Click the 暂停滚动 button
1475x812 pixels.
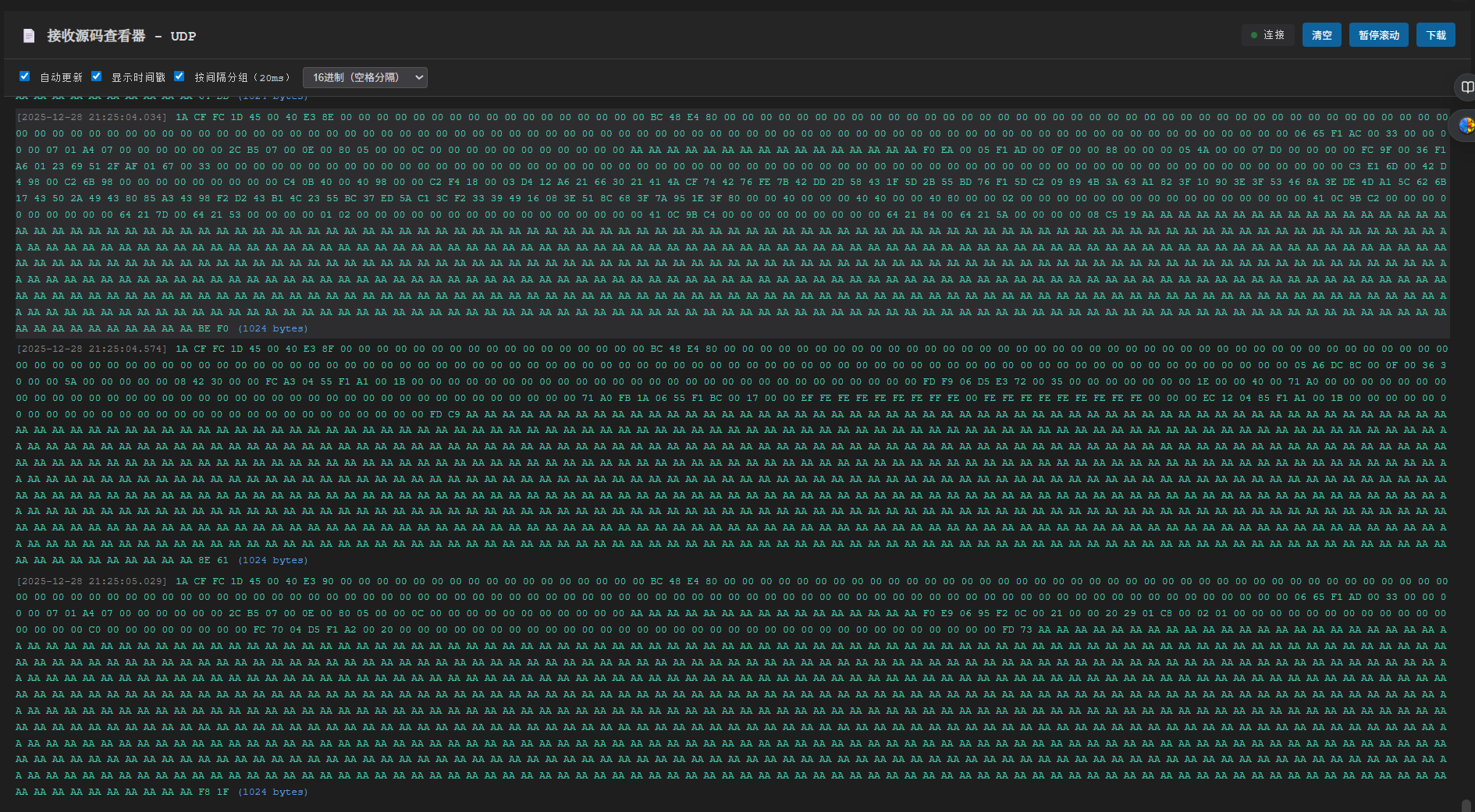[1378, 35]
